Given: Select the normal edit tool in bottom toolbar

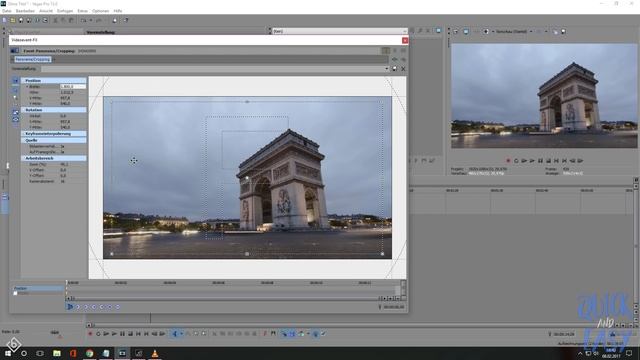Looking at the screenshot, I should coord(175,333).
